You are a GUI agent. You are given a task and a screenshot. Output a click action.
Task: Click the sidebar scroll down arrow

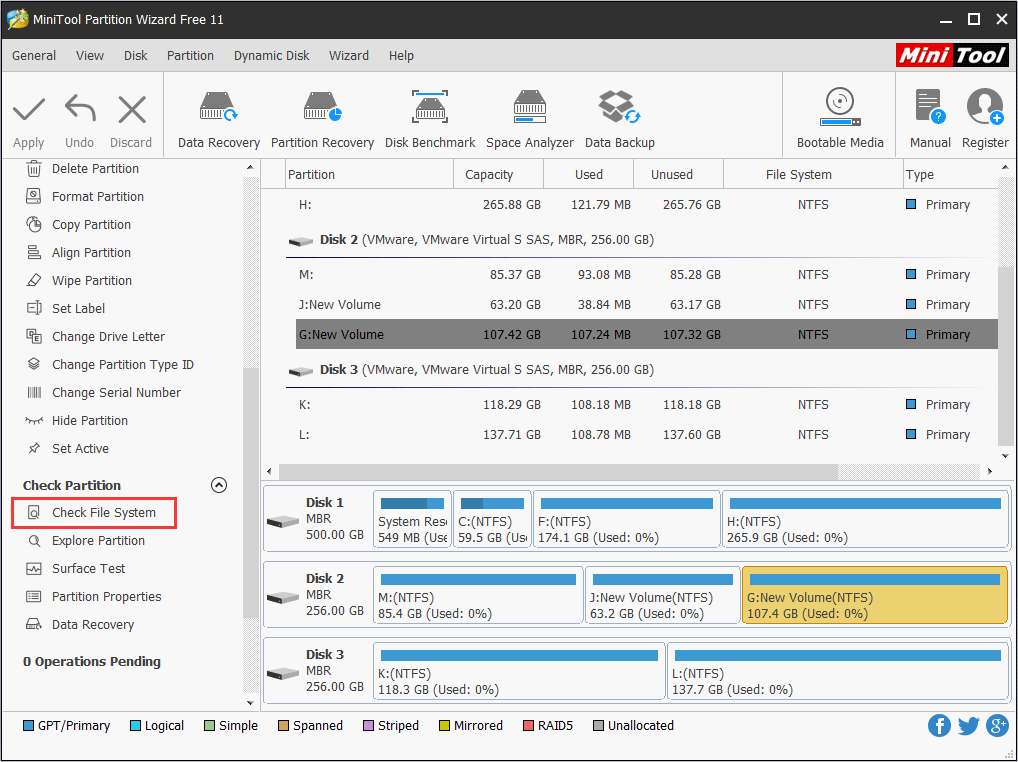point(251,702)
